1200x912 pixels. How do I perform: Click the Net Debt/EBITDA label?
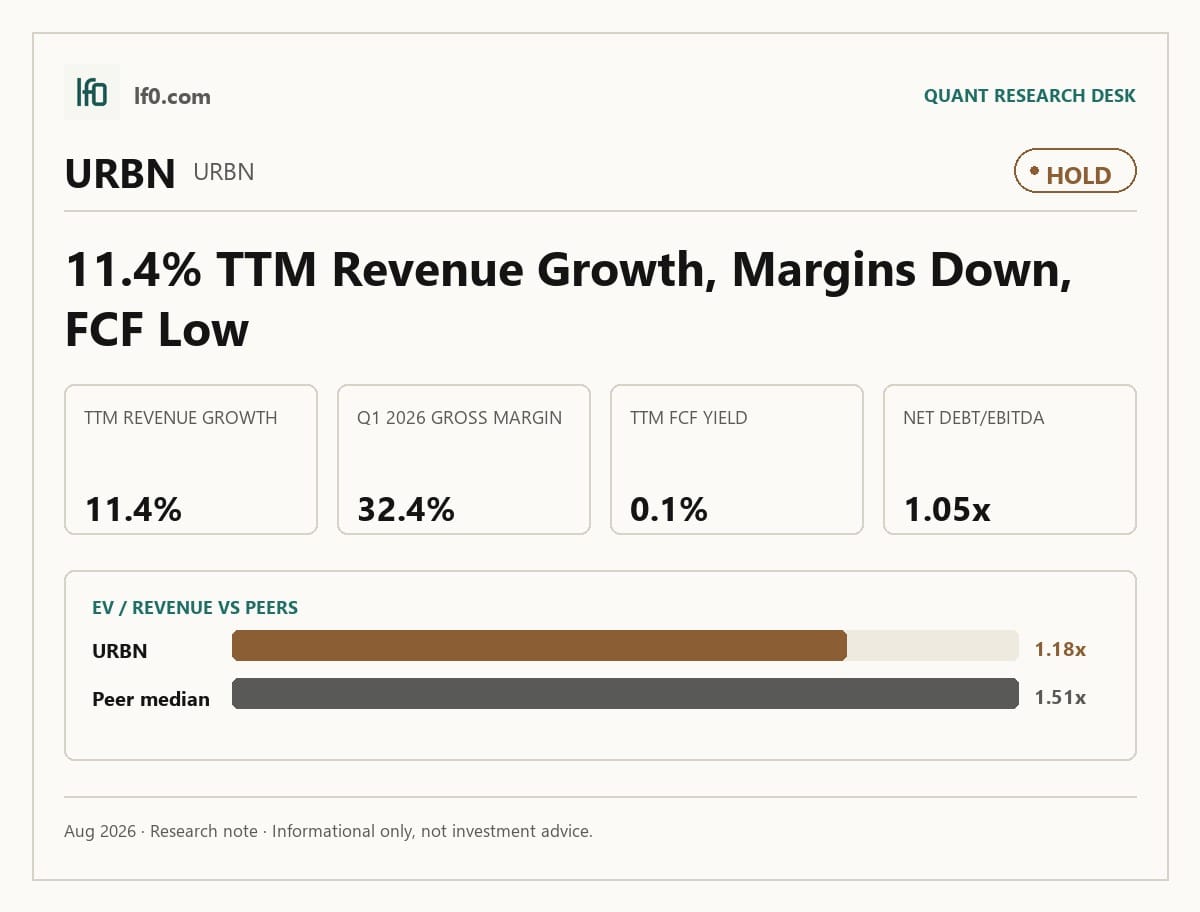click(973, 418)
